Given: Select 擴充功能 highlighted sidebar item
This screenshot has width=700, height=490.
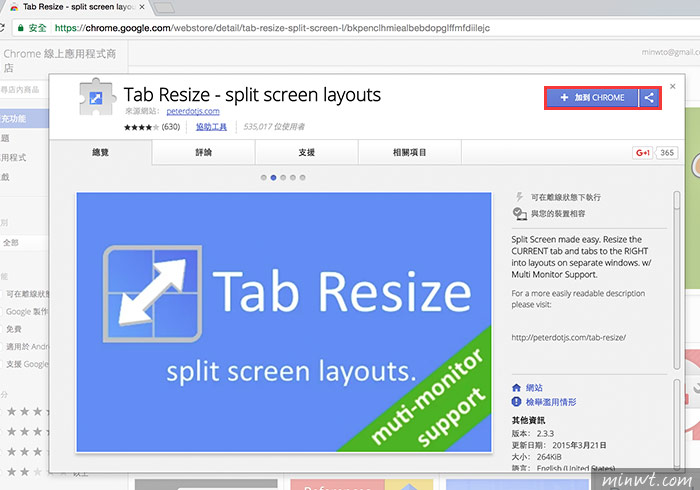Looking at the screenshot, I should click(24, 119).
